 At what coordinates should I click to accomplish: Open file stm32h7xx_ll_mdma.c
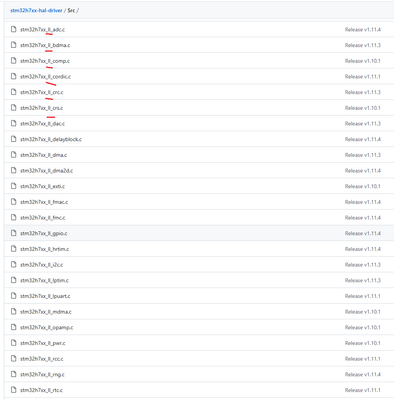click(x=46, y=312)
